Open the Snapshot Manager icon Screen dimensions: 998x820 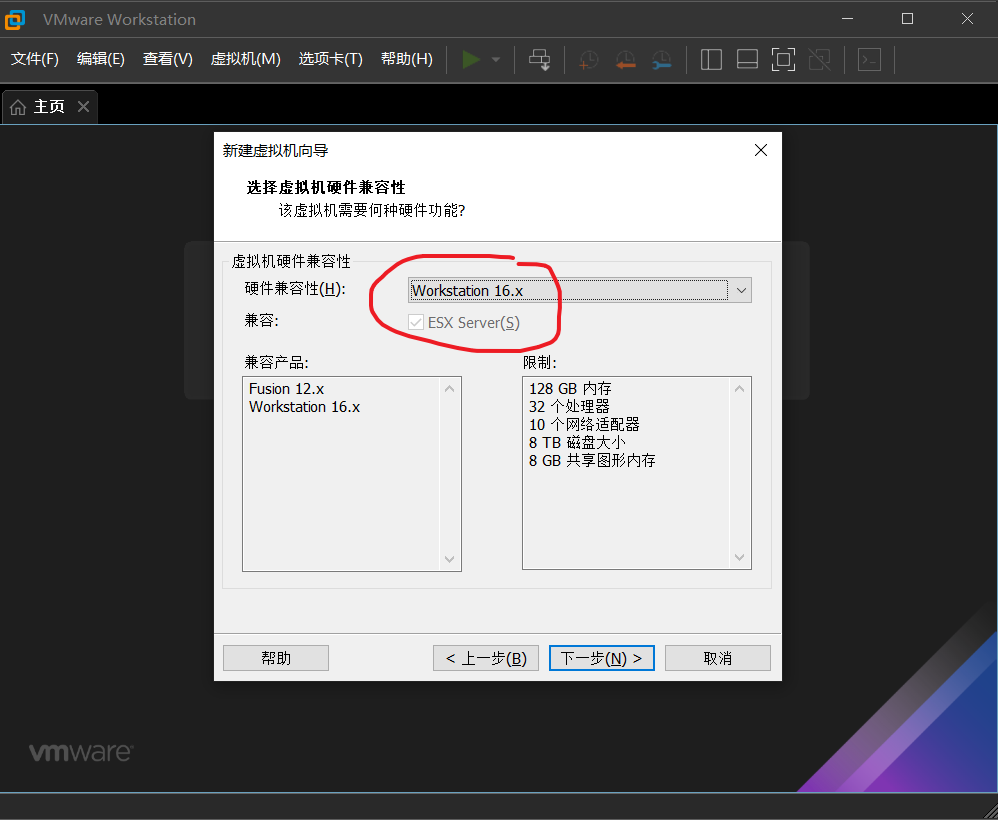(662, 60)
